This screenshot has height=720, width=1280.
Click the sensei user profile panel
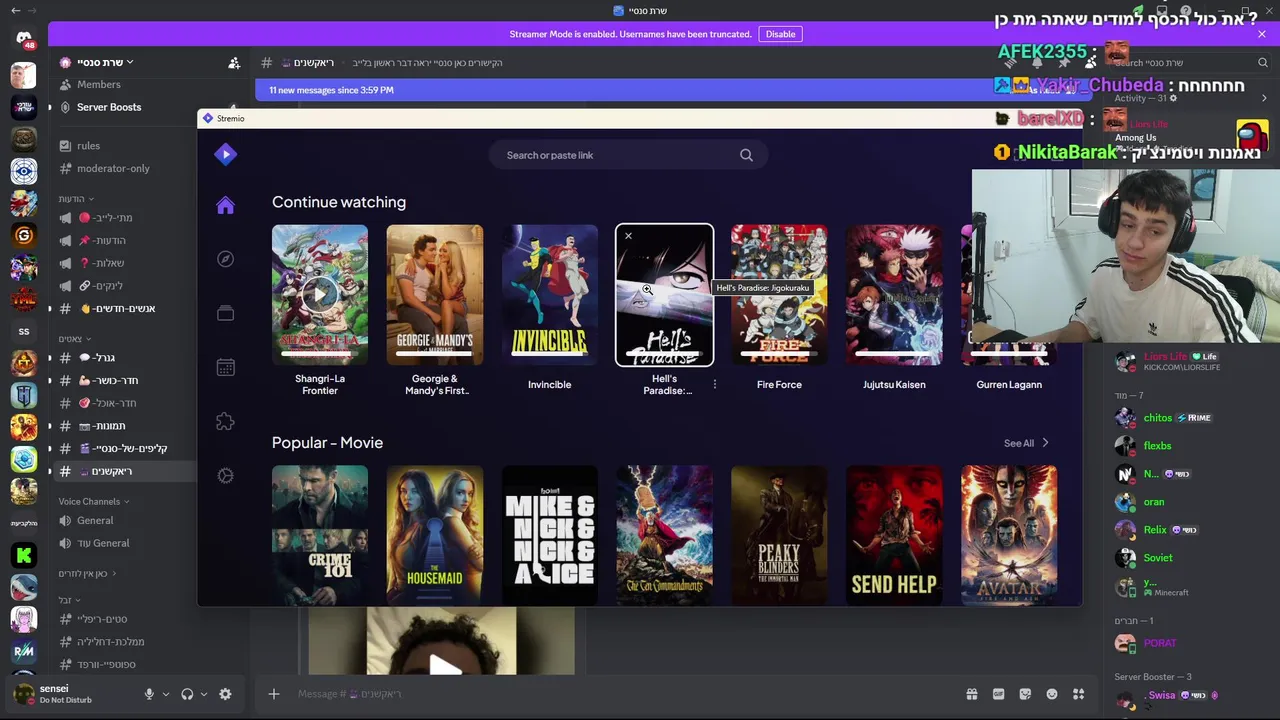tap(68, 694)
